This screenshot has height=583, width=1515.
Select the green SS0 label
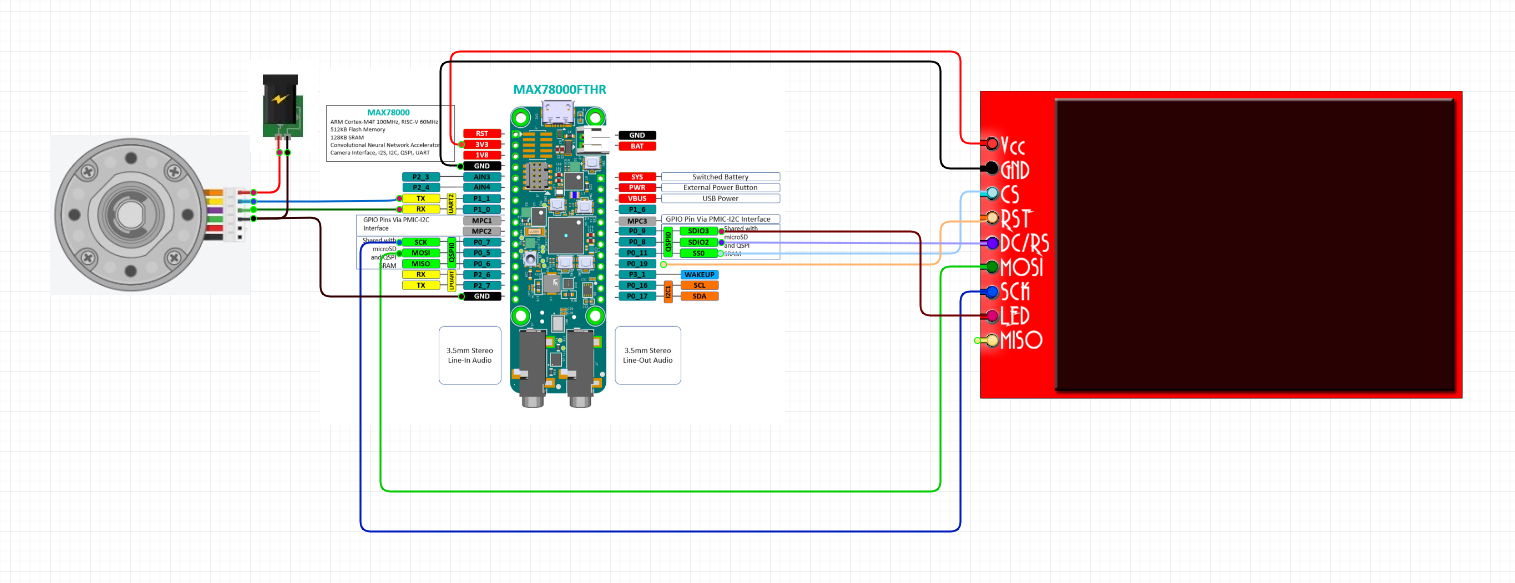[x=699, y=253]
